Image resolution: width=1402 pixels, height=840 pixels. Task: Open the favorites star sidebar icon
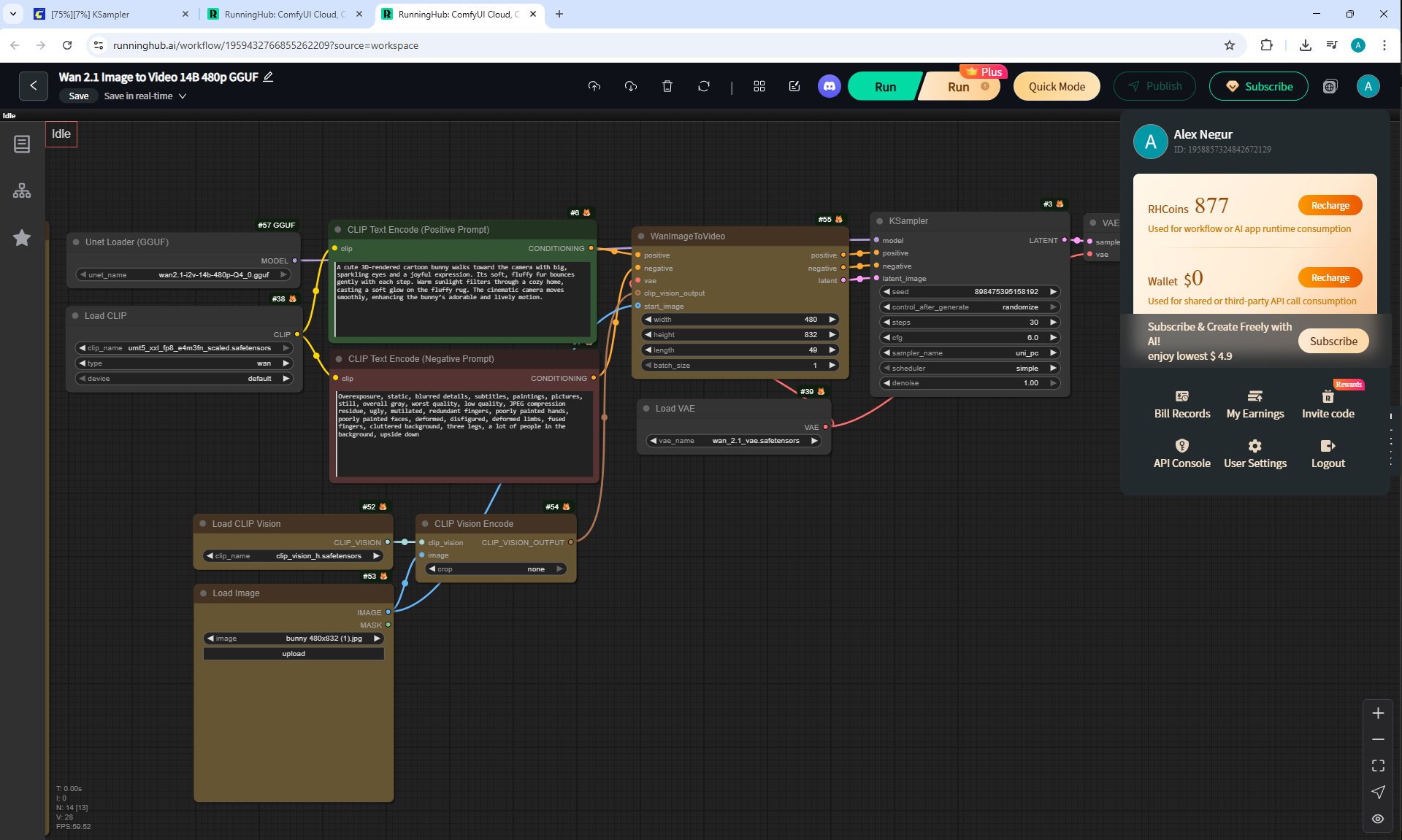tap(22, 238)
